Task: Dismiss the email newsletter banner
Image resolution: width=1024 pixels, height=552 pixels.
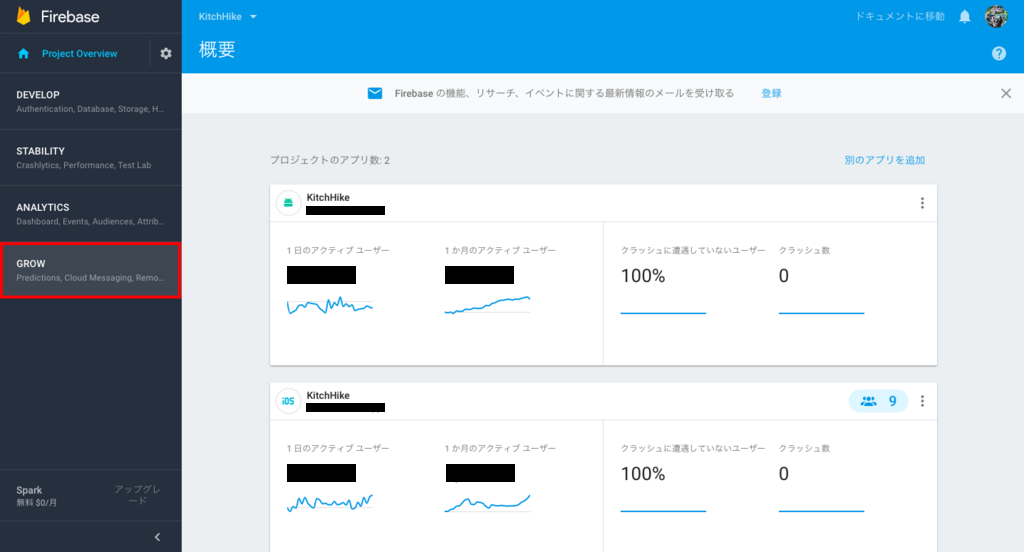Action: pos(1006,93)
